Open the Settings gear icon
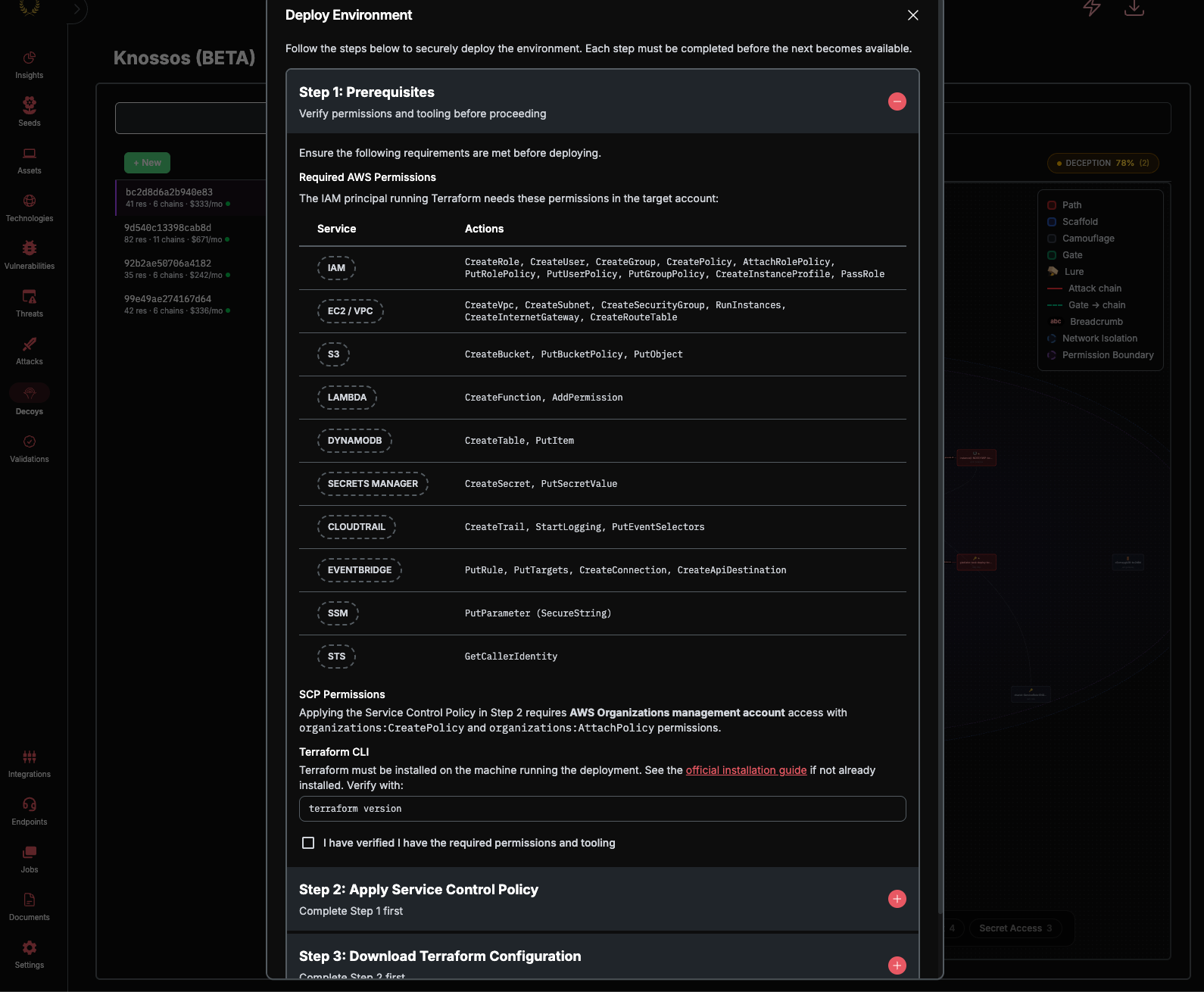 click(x=30, y=947)
